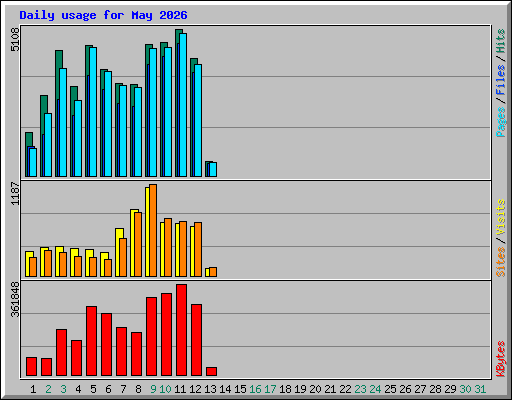
Task: Click the red KBytes bar for day 5
Action: (91, 341)
